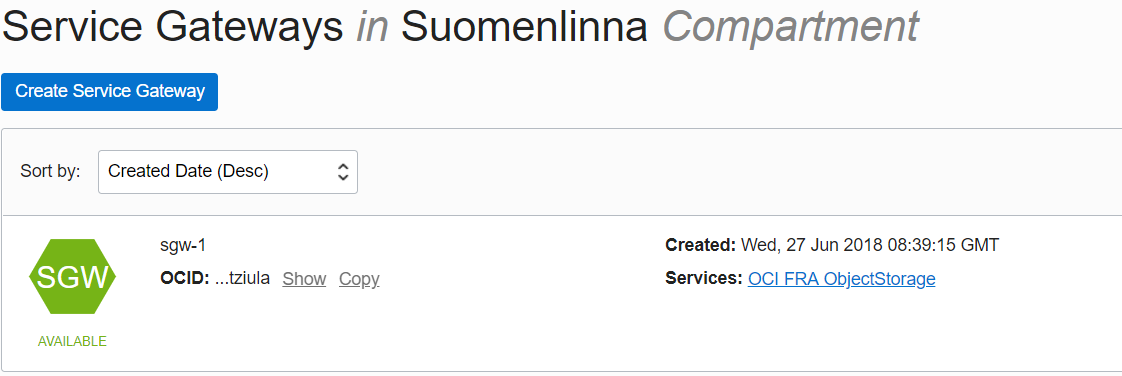Open the OCI FRA ObjectStorage service link
Image resolution: width=1122 pixels, height=376 pixels.
(x=842, y=279)
